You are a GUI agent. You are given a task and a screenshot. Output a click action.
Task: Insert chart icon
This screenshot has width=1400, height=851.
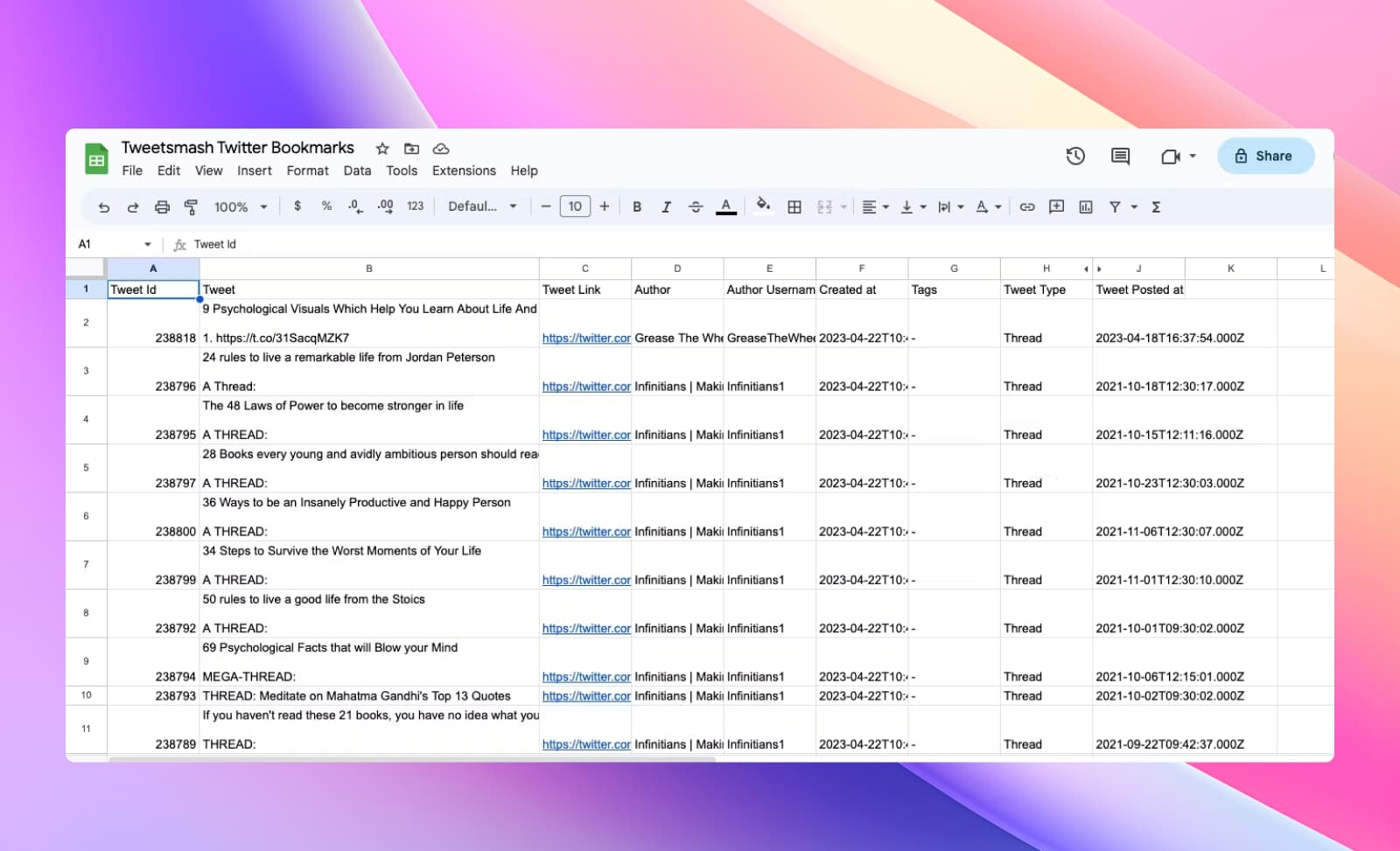(1086, 207)
